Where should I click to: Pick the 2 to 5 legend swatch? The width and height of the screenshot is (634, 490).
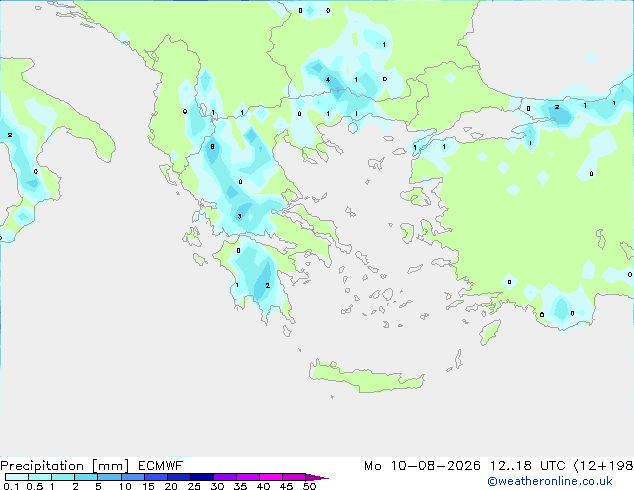coord(86,477)
